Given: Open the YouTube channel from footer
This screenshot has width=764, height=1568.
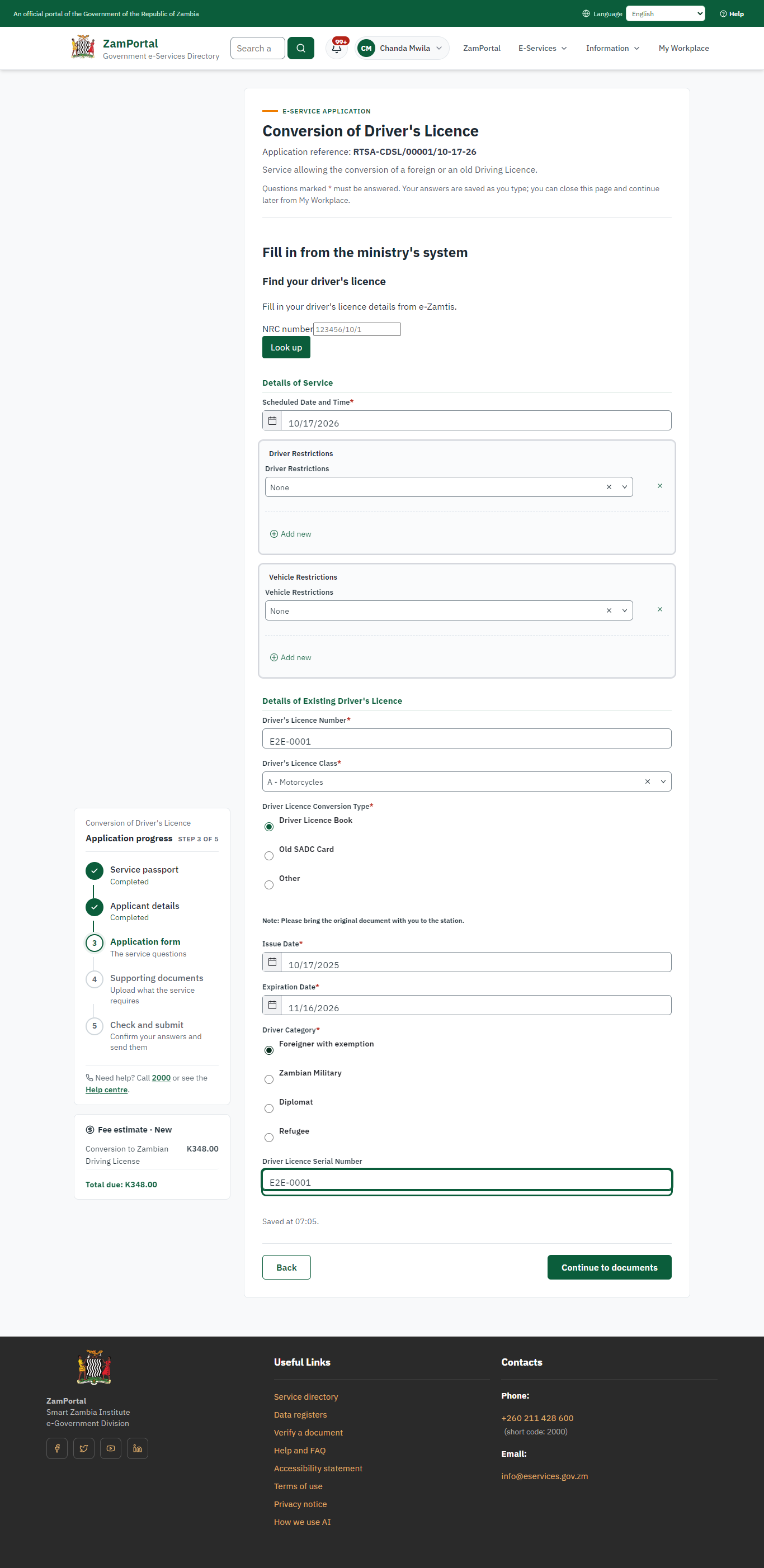Looking at the screenshot, I should [x=111, y=1448].
